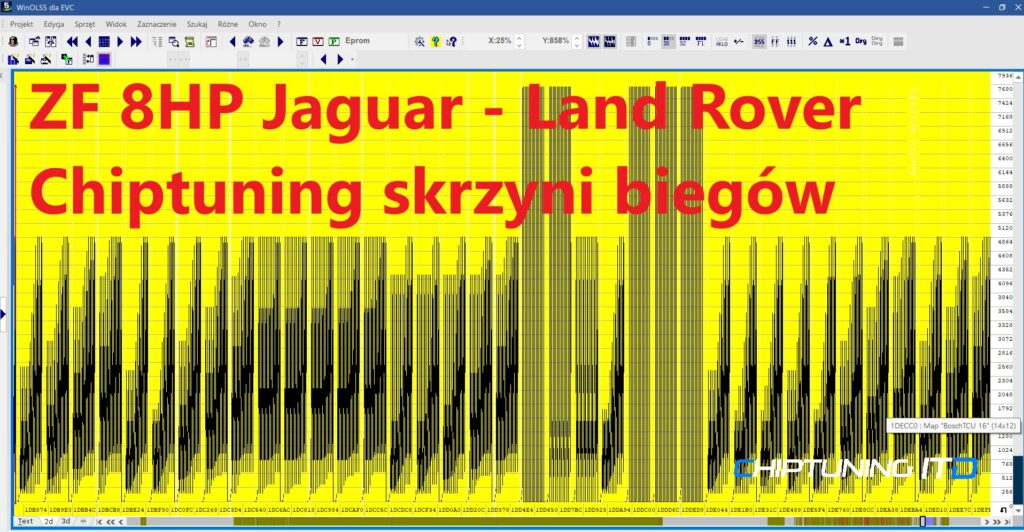Image resolution: width=1024 pixels, height=532 pixels.
Task: Open the Różne menu
Action: tap(227, 24)
